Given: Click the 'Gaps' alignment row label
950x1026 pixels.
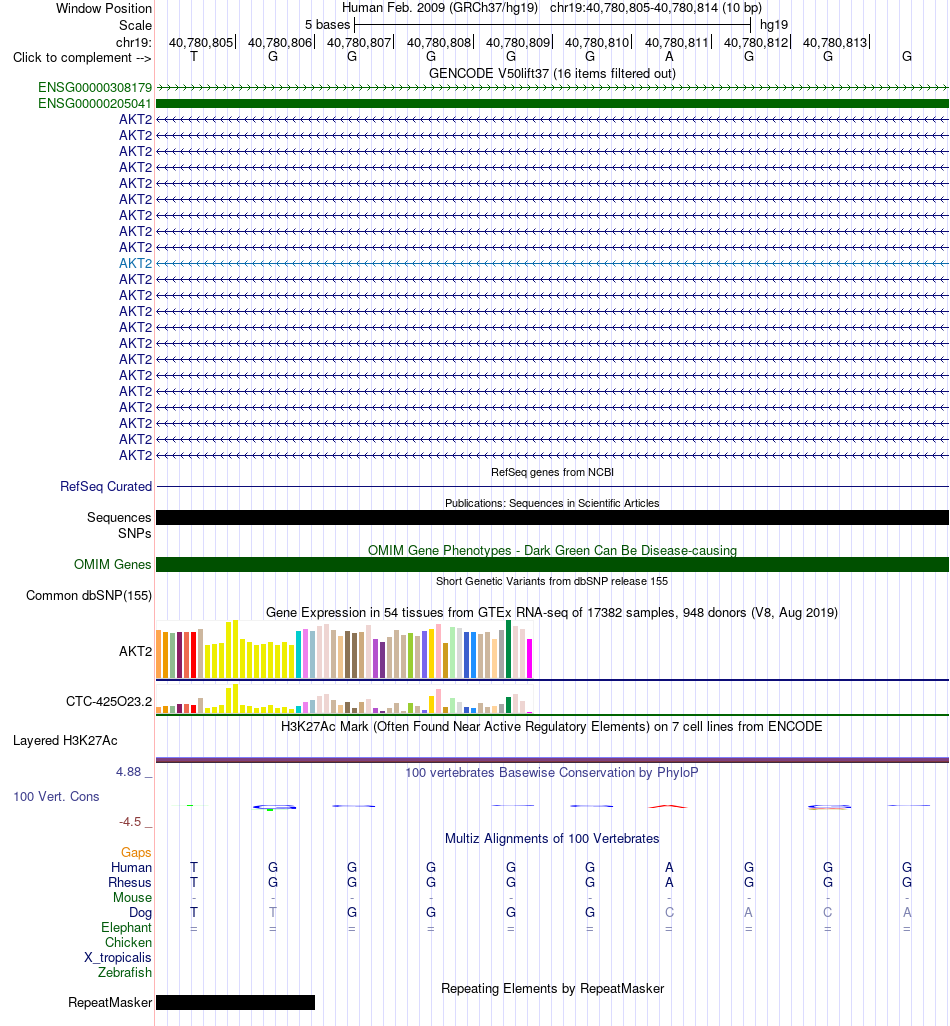Looking at the screenshot, I should click(136, 853).
